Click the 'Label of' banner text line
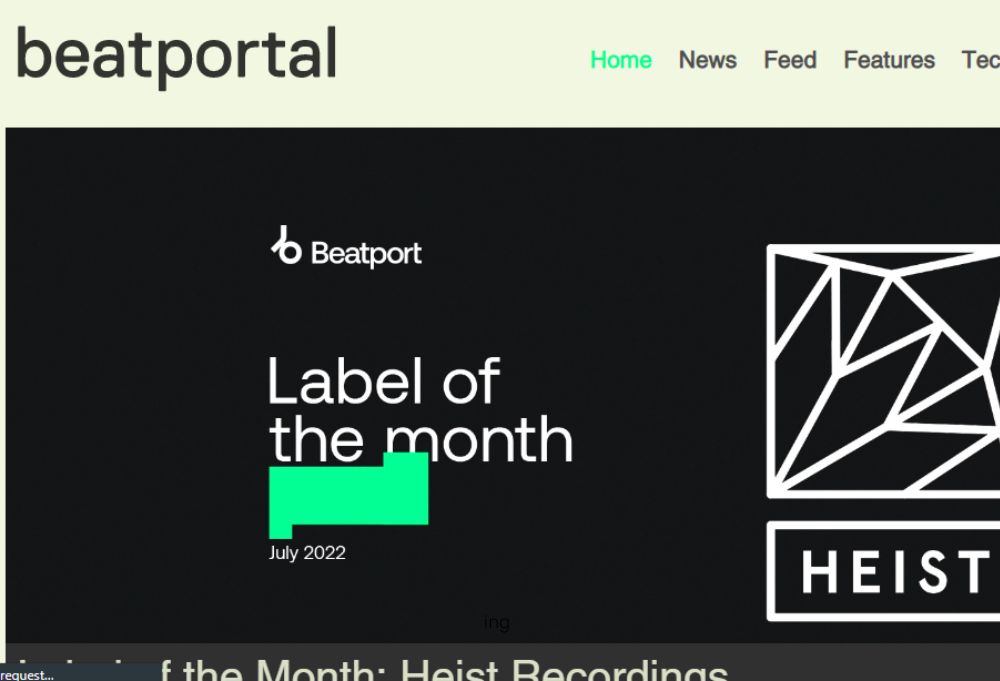Image resolution: width=1000 pixels, height=681 pixels. (384, 381)
